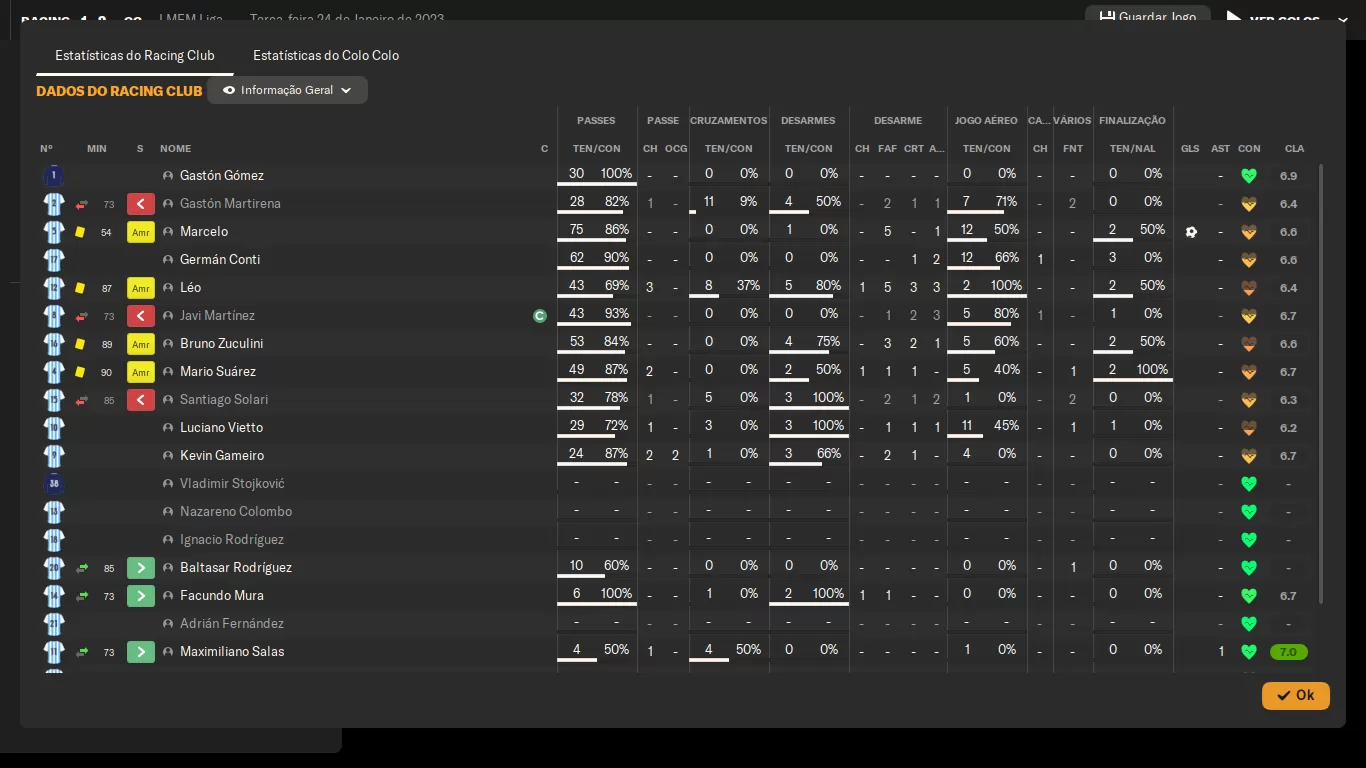Click Mario Suárez's 100% shots on target
This screenshot has width=1366, height=768.
1152,370
